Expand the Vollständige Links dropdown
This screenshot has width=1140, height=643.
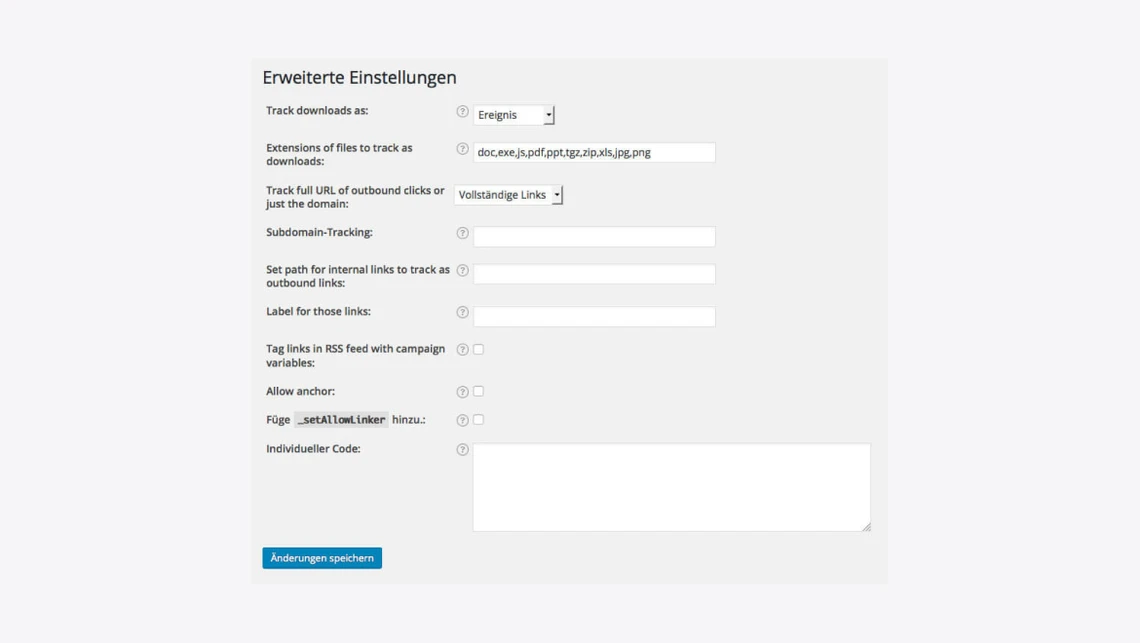click(508, 195)
